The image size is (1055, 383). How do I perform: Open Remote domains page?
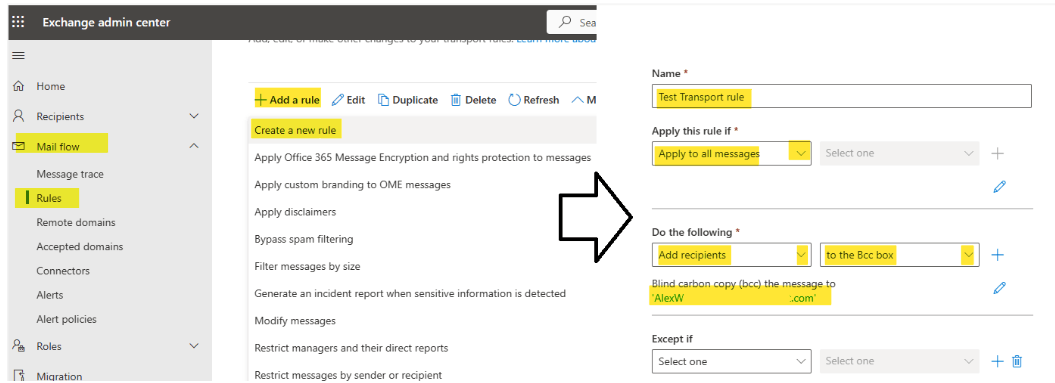coord(75,222)
